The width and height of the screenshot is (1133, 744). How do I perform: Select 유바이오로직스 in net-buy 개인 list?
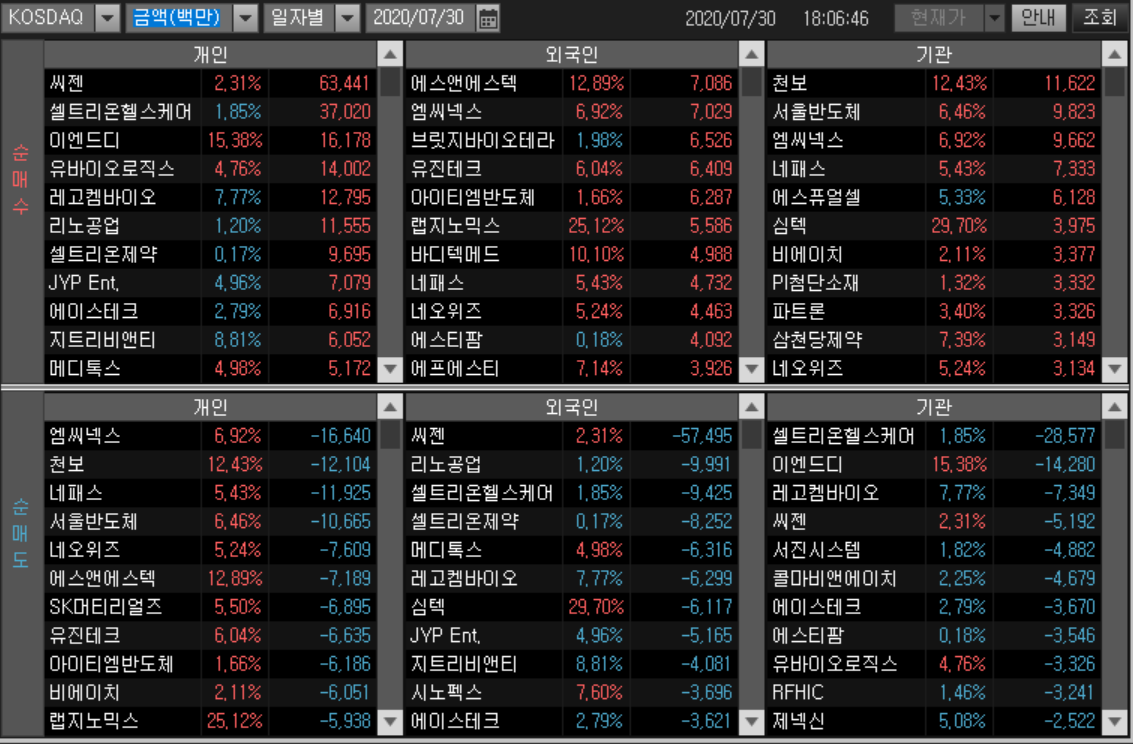[x=210, y=169]
